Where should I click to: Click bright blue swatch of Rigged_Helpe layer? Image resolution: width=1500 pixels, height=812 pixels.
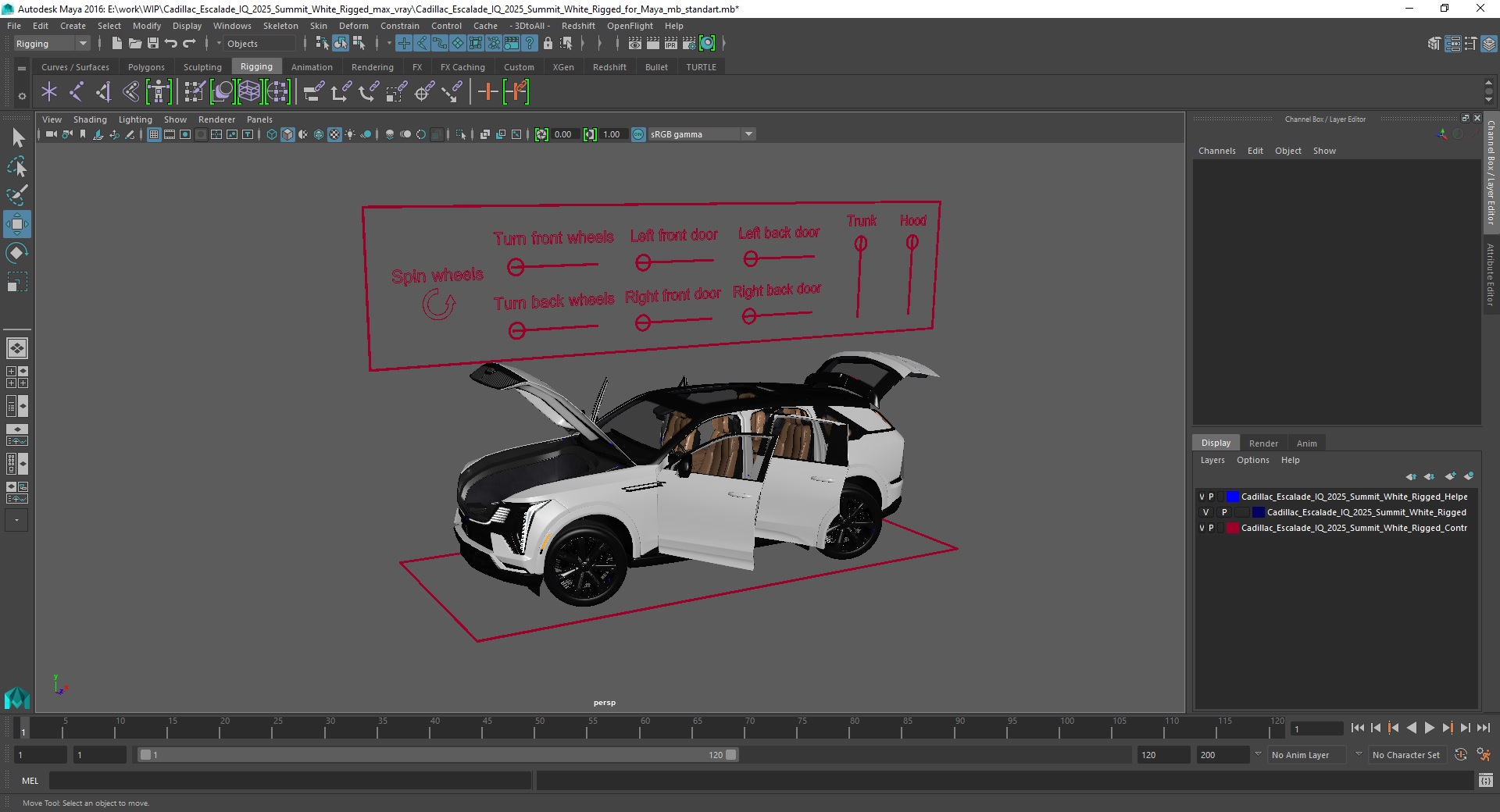(1233, 497)
